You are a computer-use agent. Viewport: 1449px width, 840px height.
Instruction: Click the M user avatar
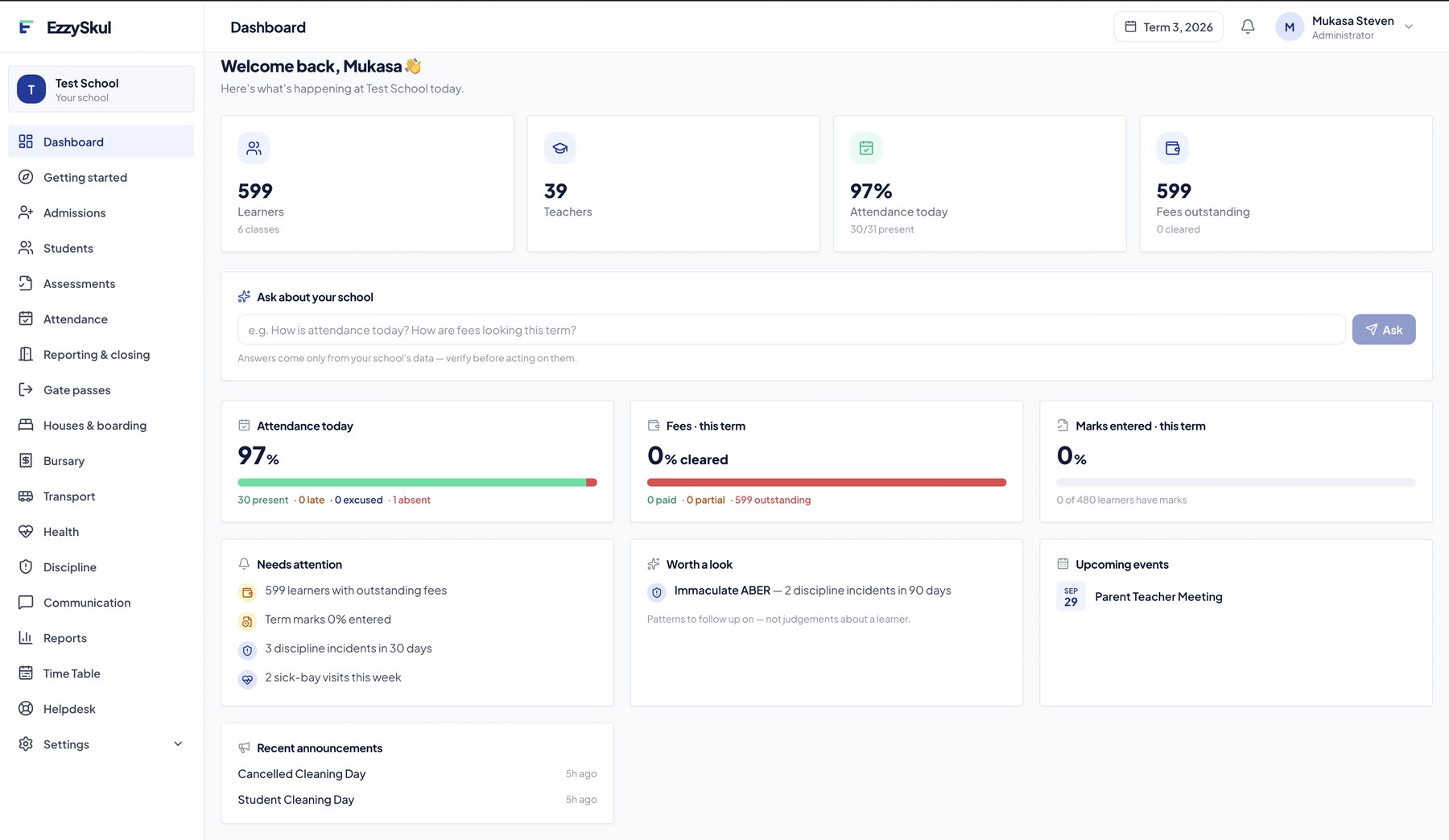pyautogui.click(x=1289, y=27)
